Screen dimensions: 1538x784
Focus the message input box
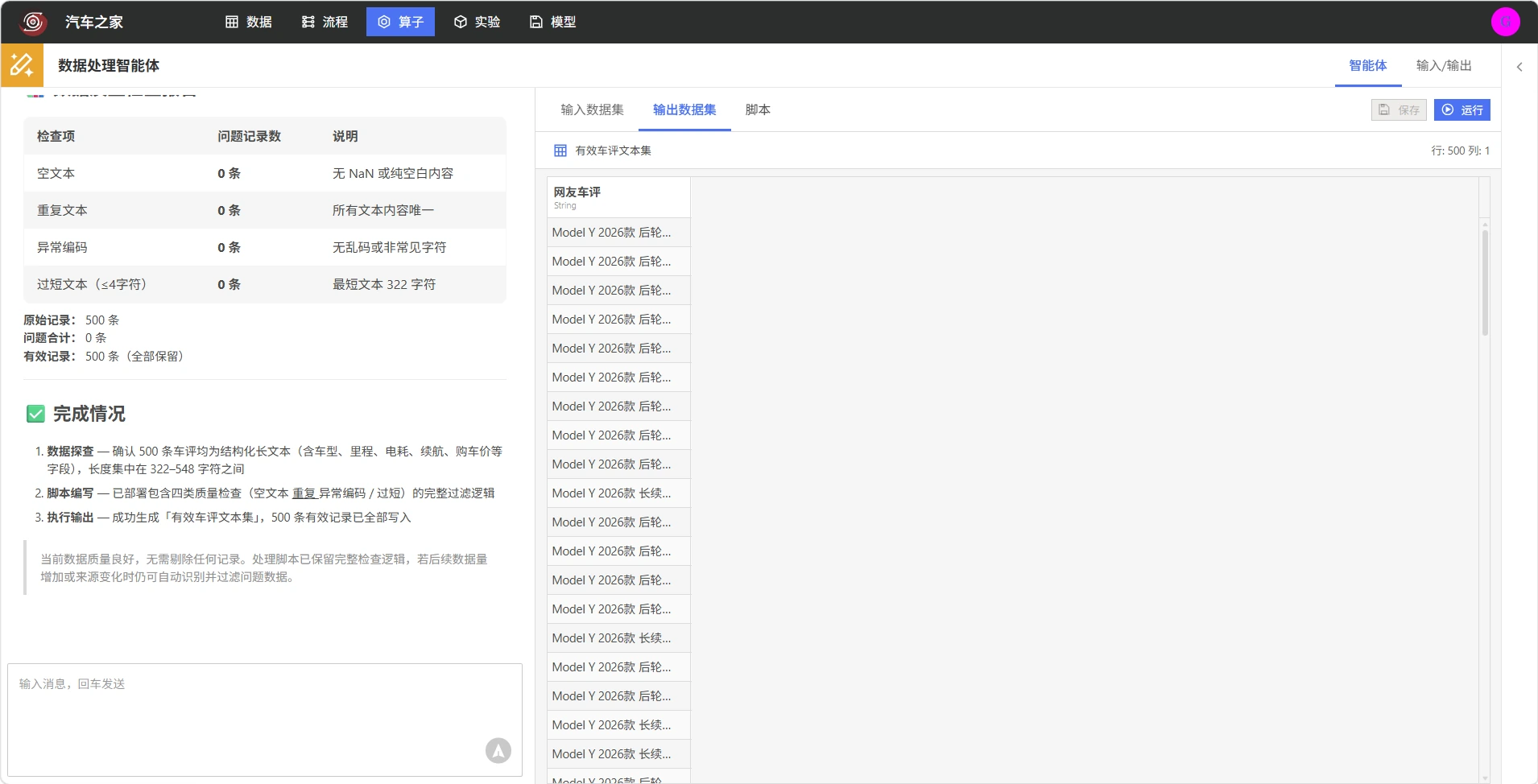point(265,720)
